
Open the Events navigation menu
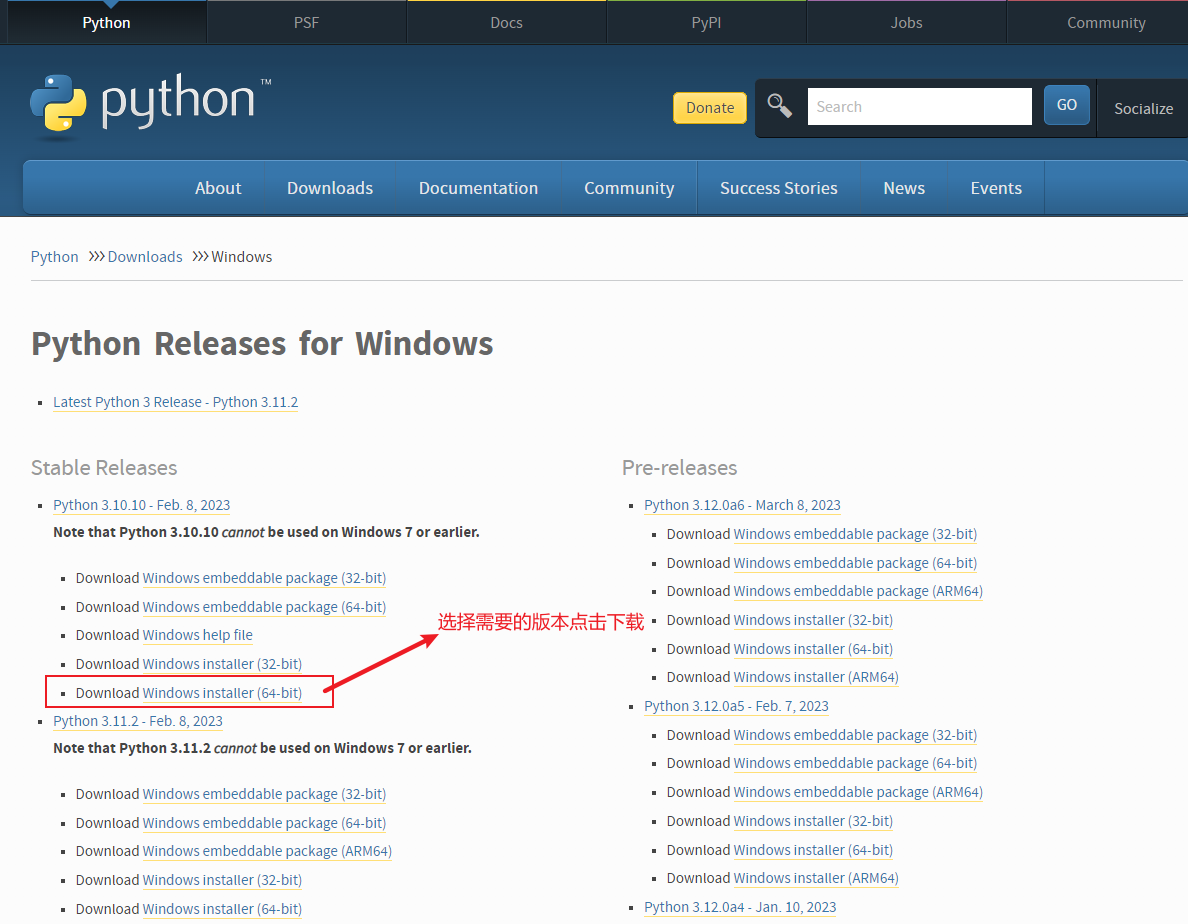[x=996, y=188]
